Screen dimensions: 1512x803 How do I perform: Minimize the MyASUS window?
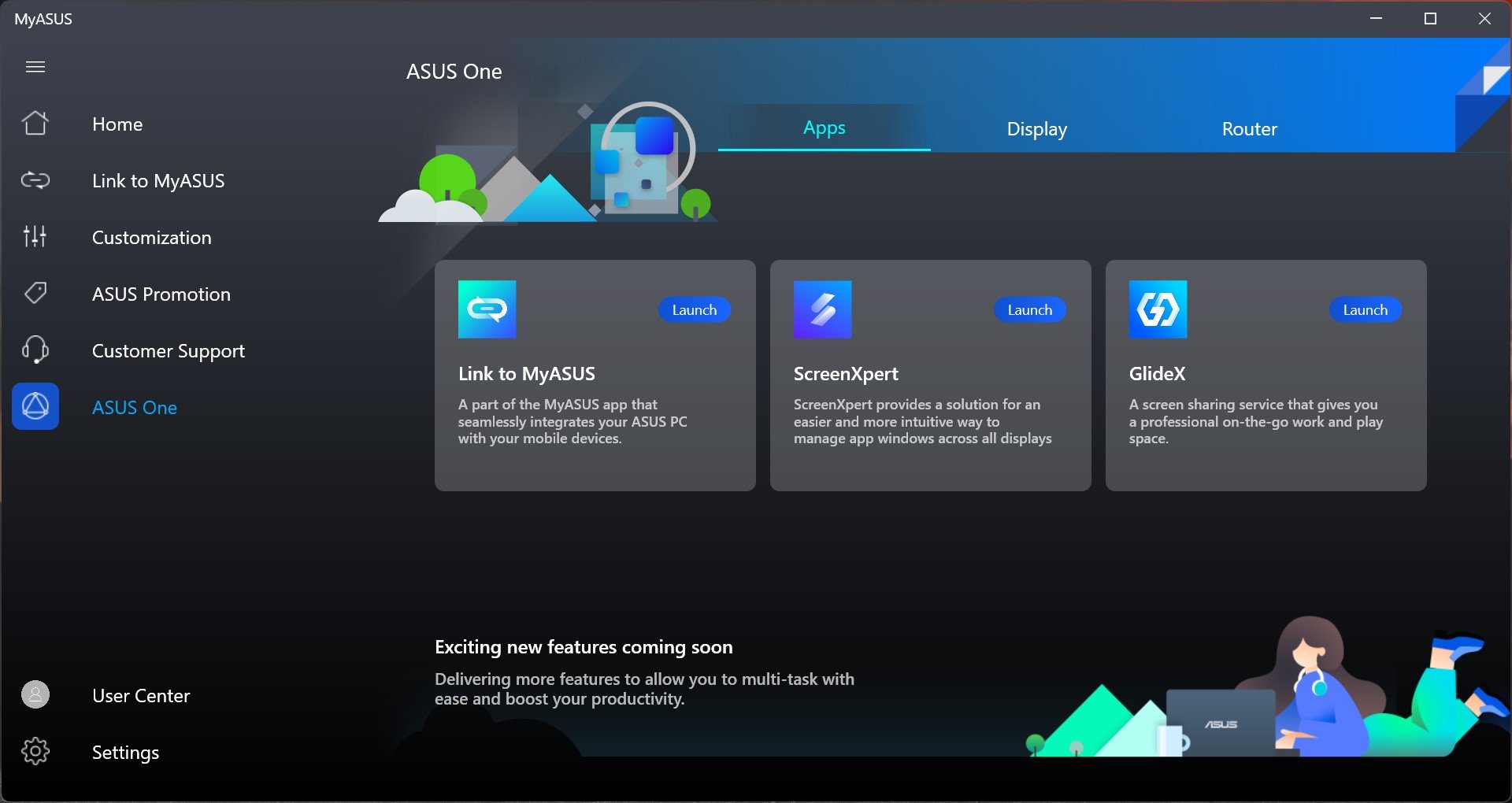pyautogui.click(x=1377, y=18)
